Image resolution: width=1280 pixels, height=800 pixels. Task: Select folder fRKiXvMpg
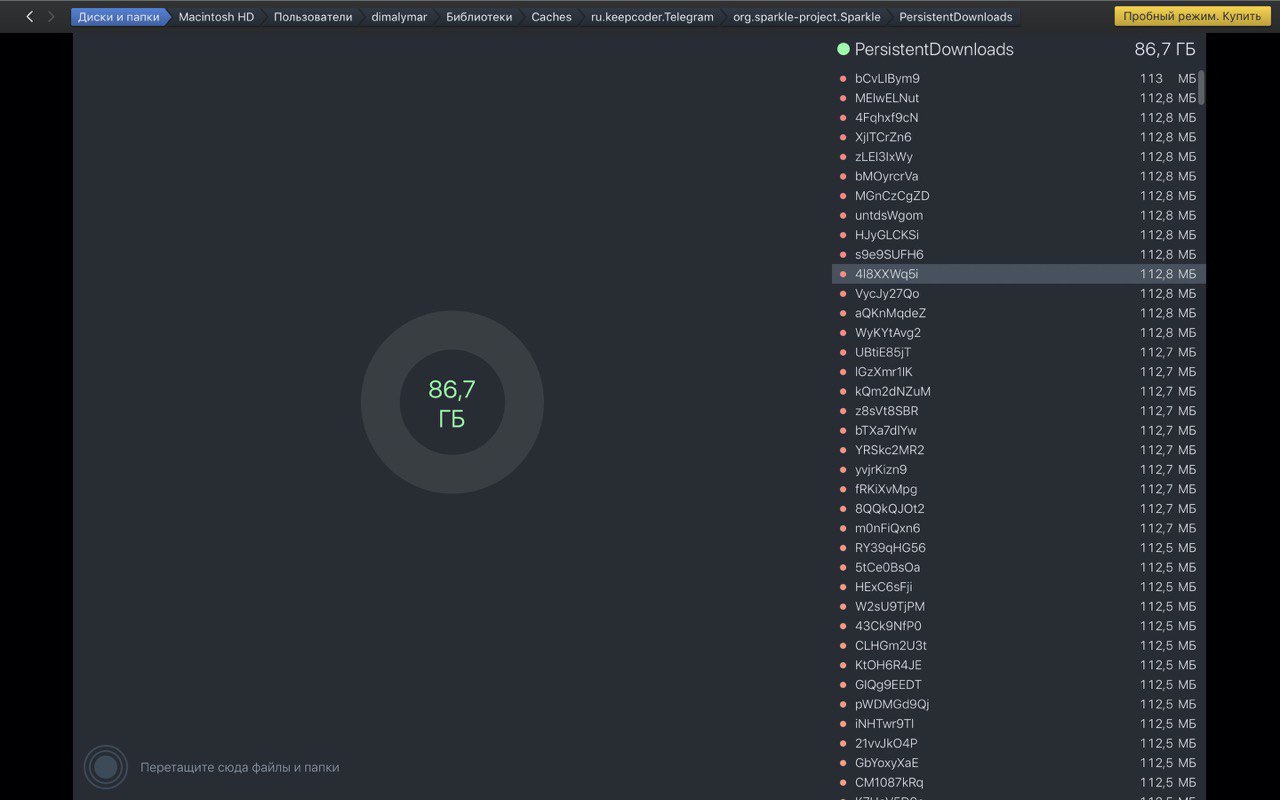click(x=1019, y=489)
